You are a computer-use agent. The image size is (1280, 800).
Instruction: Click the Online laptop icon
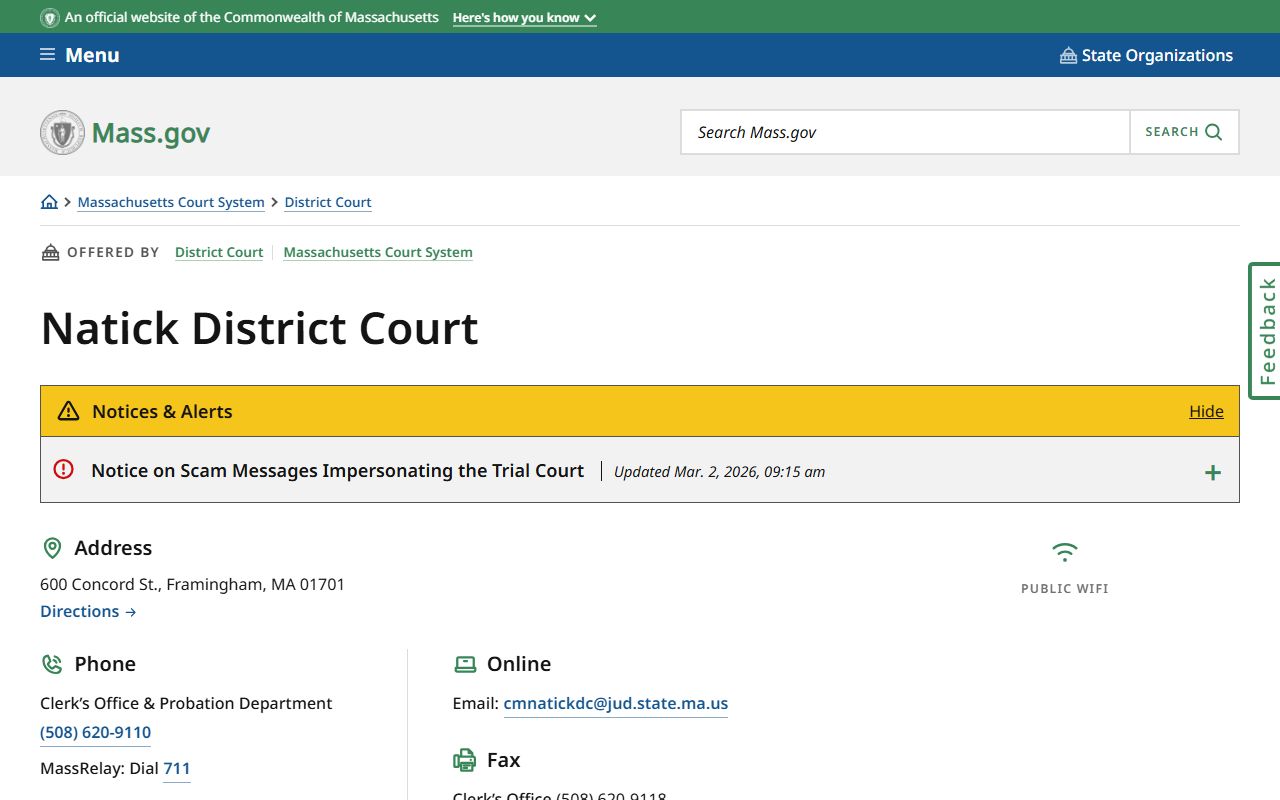pyautogui.click(x=465, y=664)
